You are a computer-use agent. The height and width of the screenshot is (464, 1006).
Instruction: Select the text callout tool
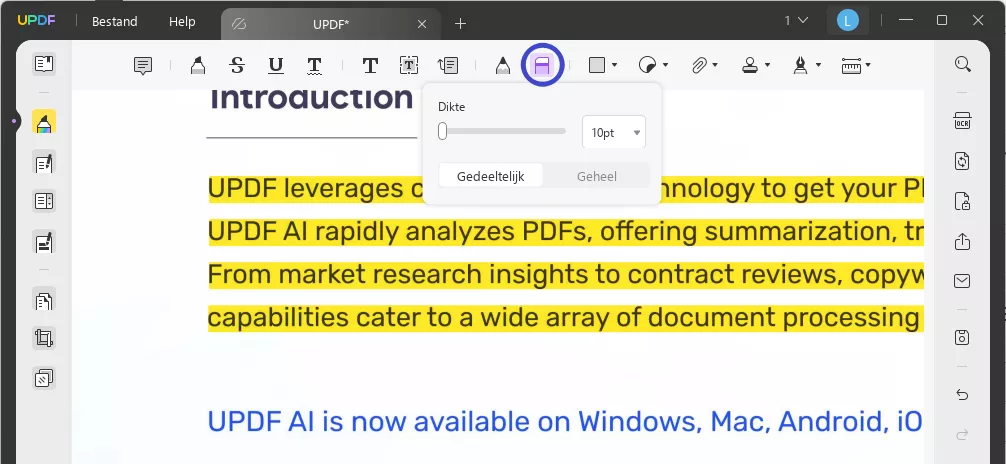point(448,65)
